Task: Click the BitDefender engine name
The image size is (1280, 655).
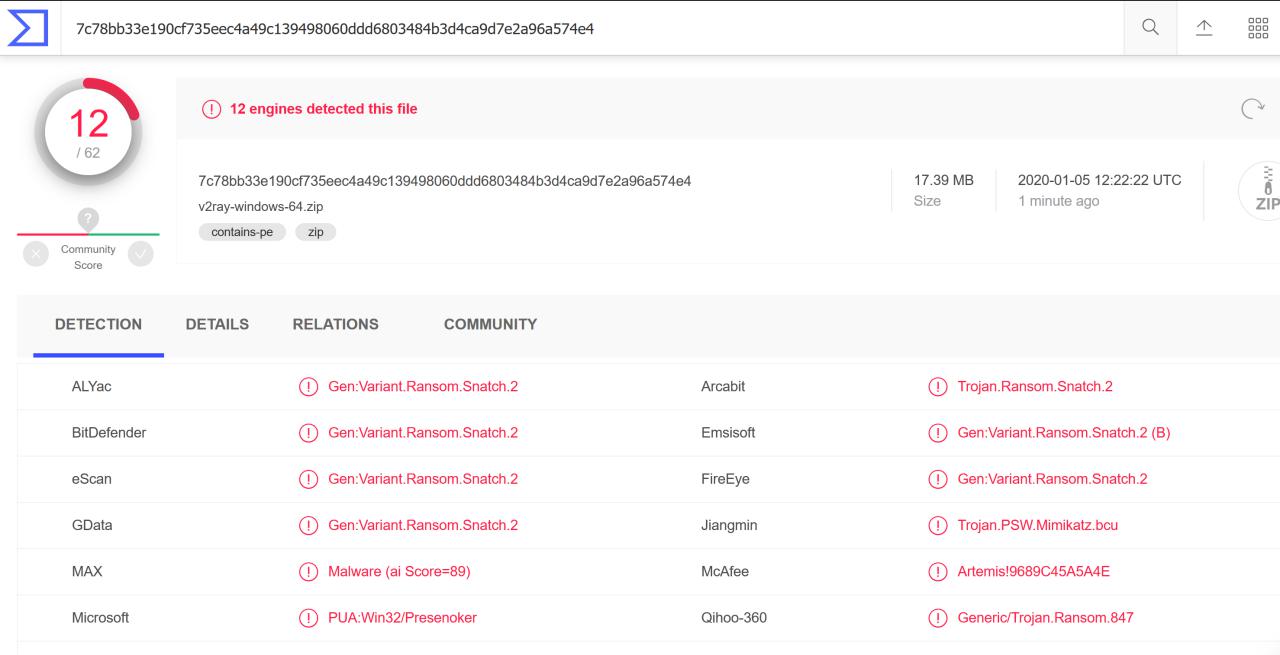Action: coord(109,433)
